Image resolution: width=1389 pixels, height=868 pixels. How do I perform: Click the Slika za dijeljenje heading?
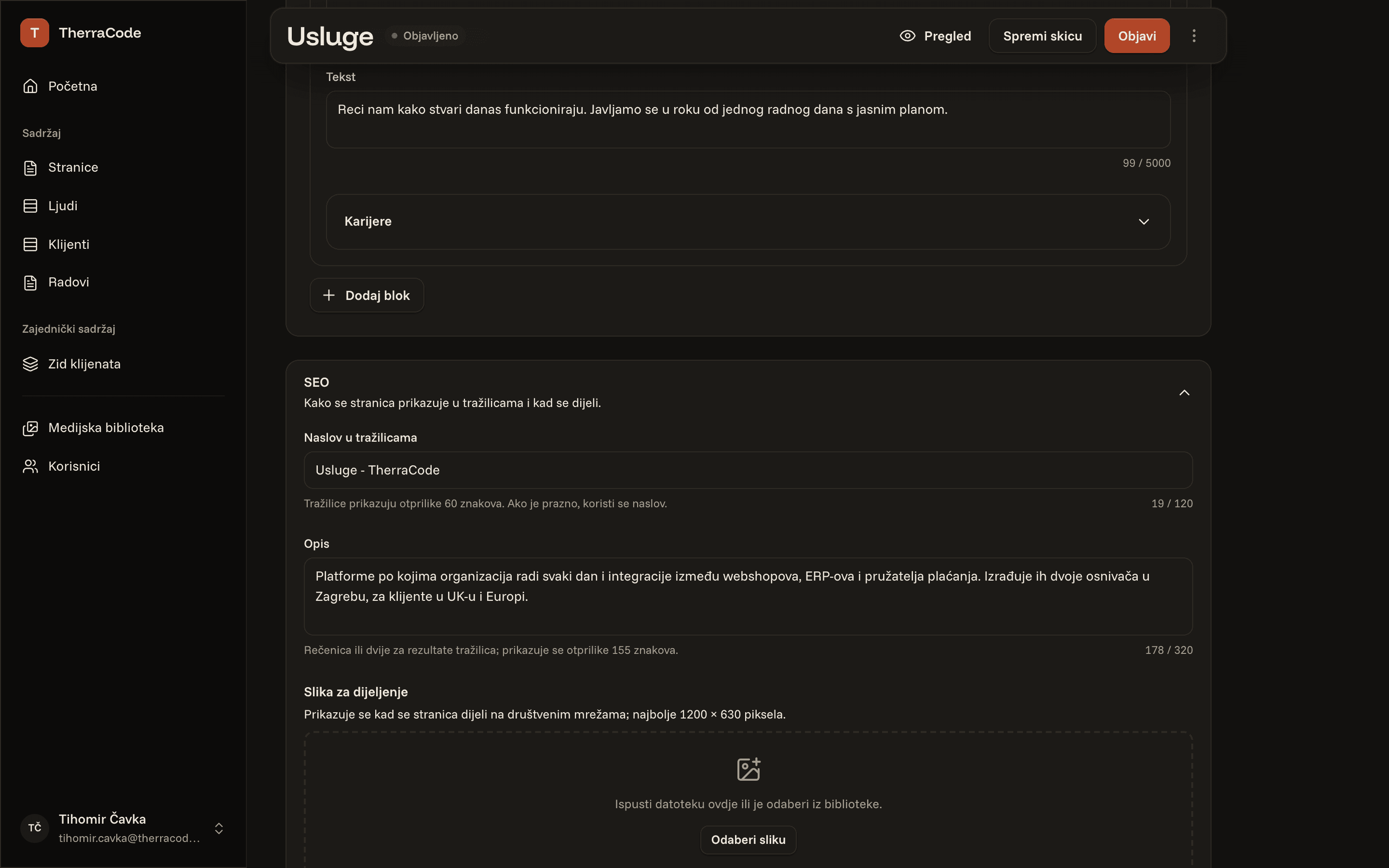[356, 692]
